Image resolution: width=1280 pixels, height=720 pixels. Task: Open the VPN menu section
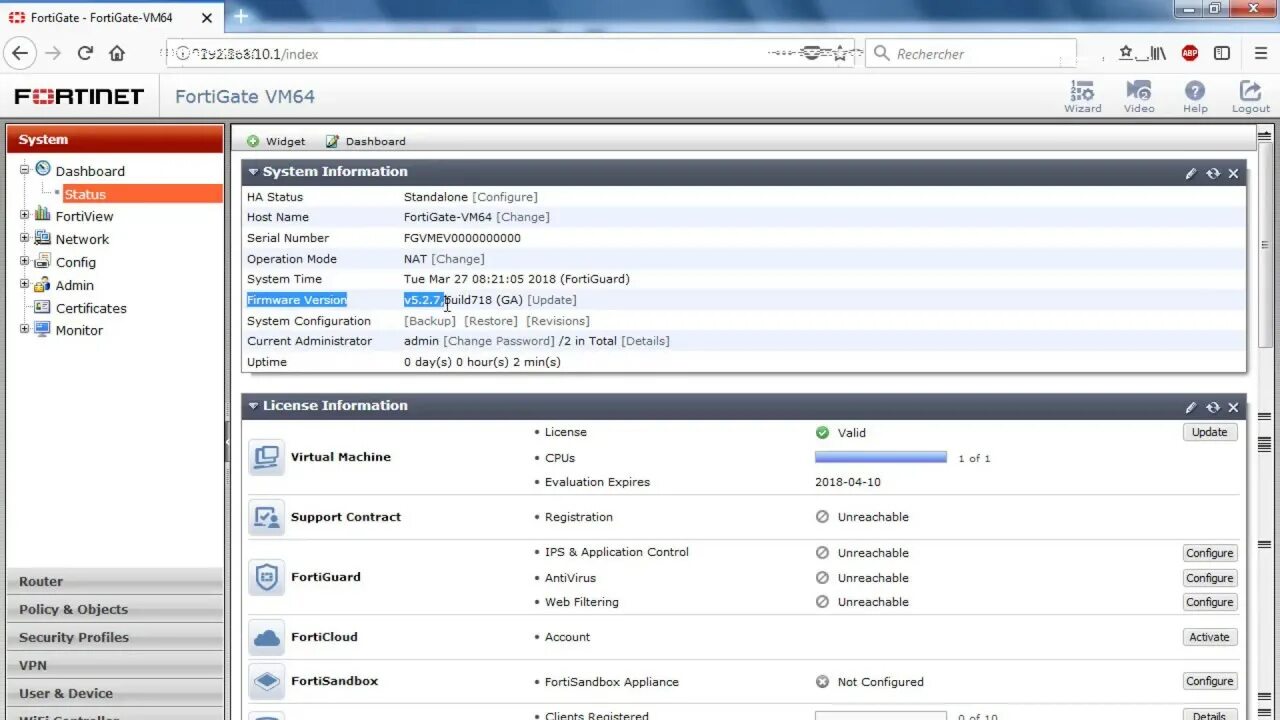click(x=115, y=665)
